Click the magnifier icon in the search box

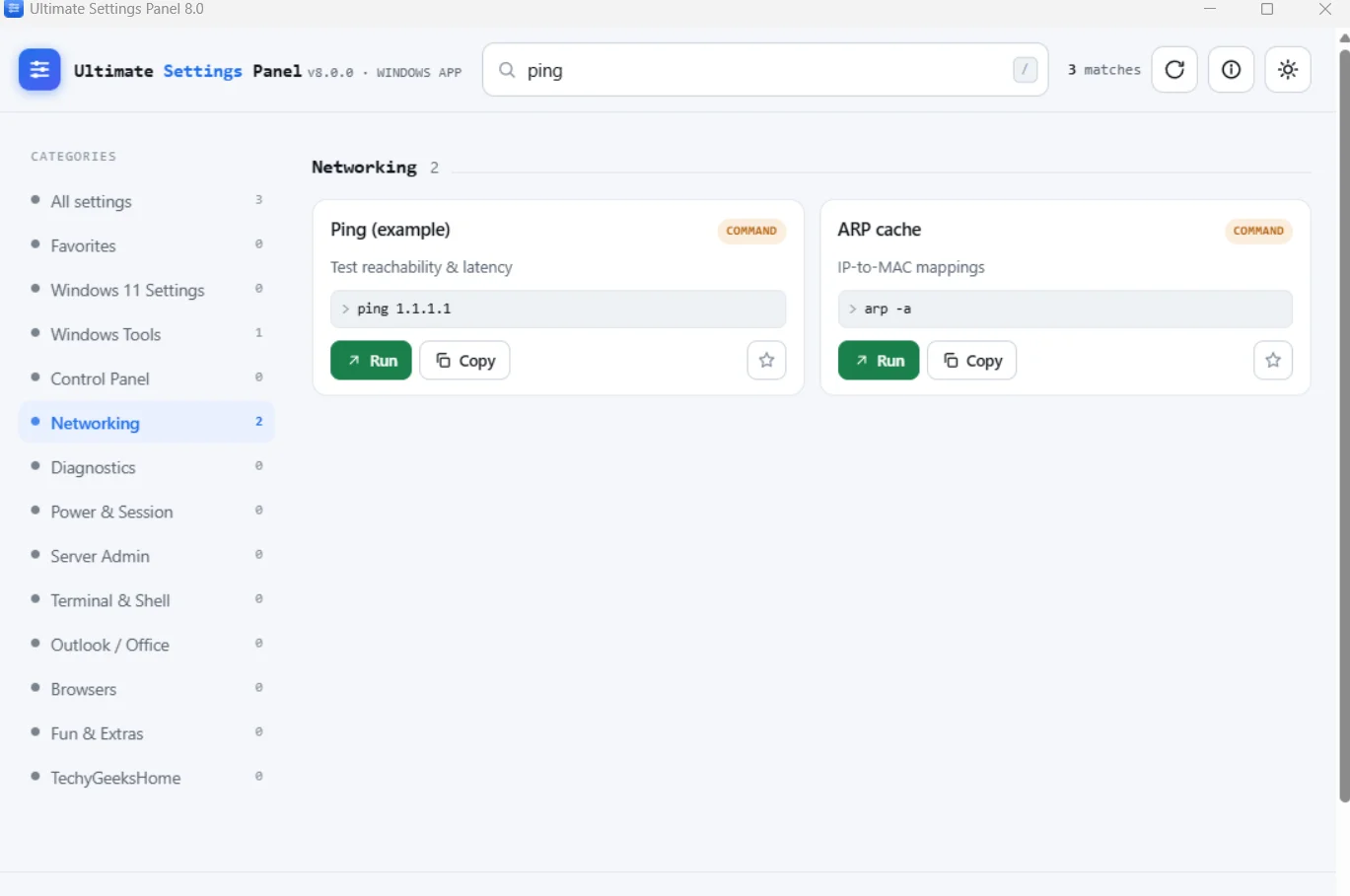pyautogui.click(x=507, y=70)
